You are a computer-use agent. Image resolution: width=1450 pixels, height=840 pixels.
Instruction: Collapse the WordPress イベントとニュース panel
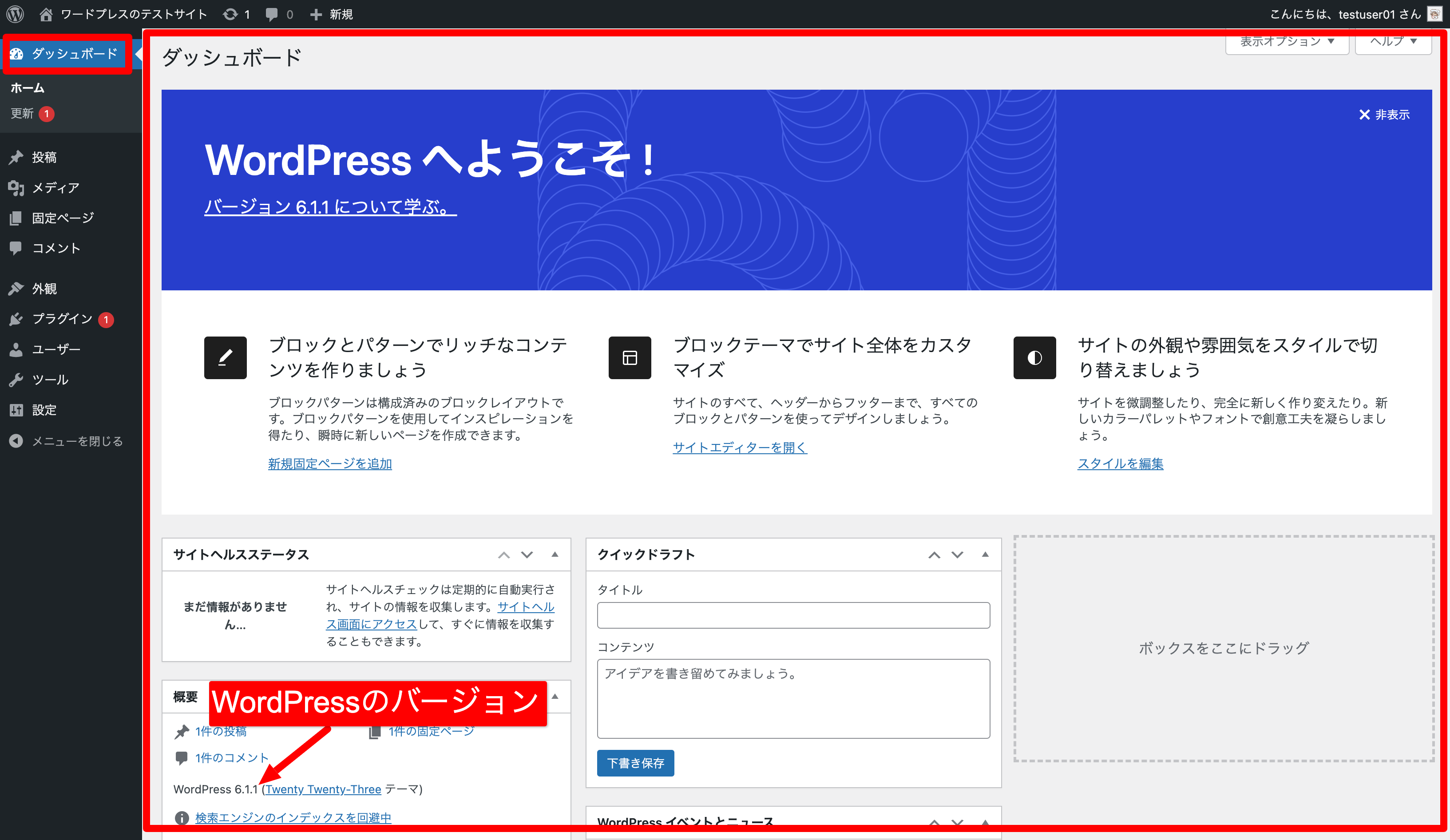click(985, 823)
